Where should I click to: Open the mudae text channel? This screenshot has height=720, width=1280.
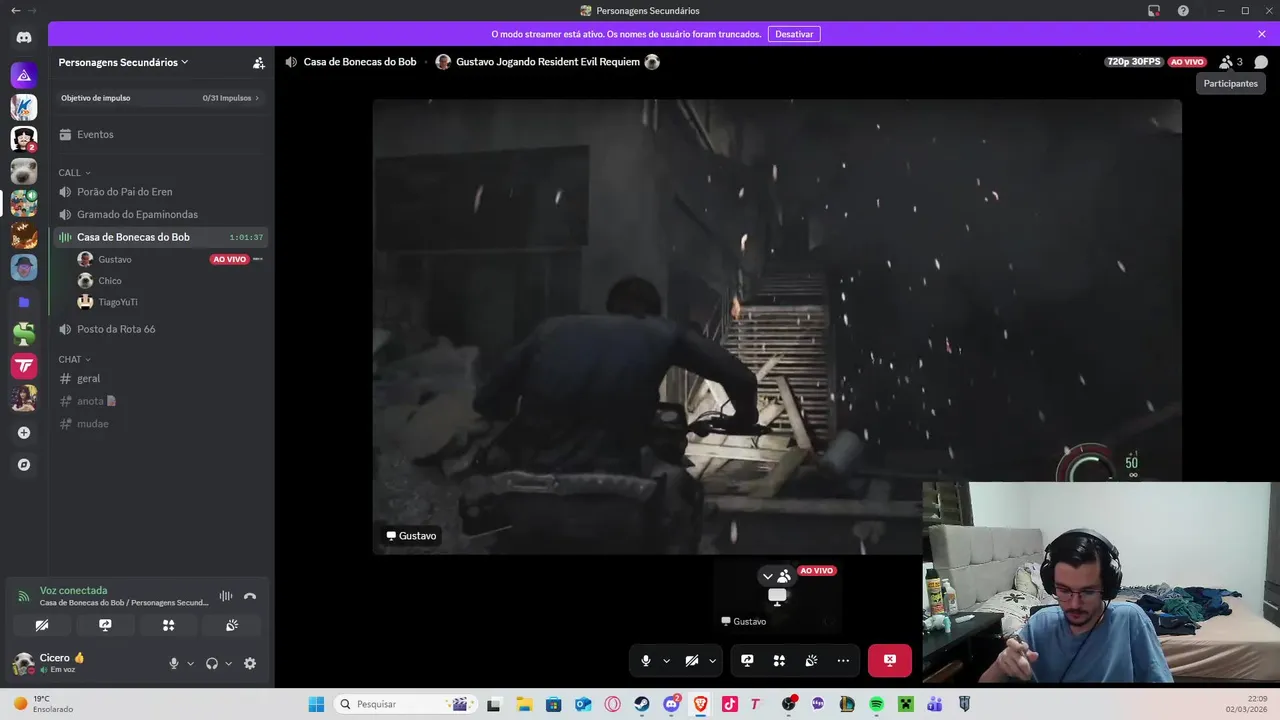click(160, 424)
